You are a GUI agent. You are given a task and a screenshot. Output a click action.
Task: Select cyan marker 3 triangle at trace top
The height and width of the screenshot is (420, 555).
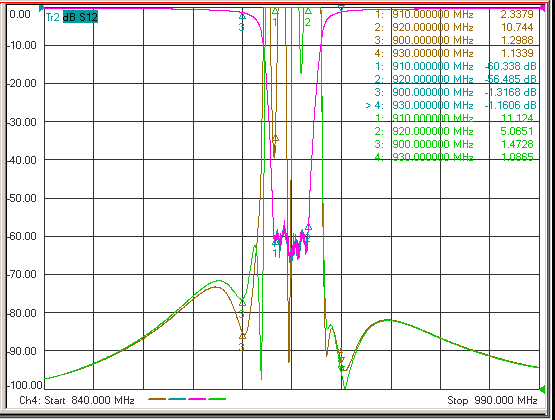coord(242,16)
